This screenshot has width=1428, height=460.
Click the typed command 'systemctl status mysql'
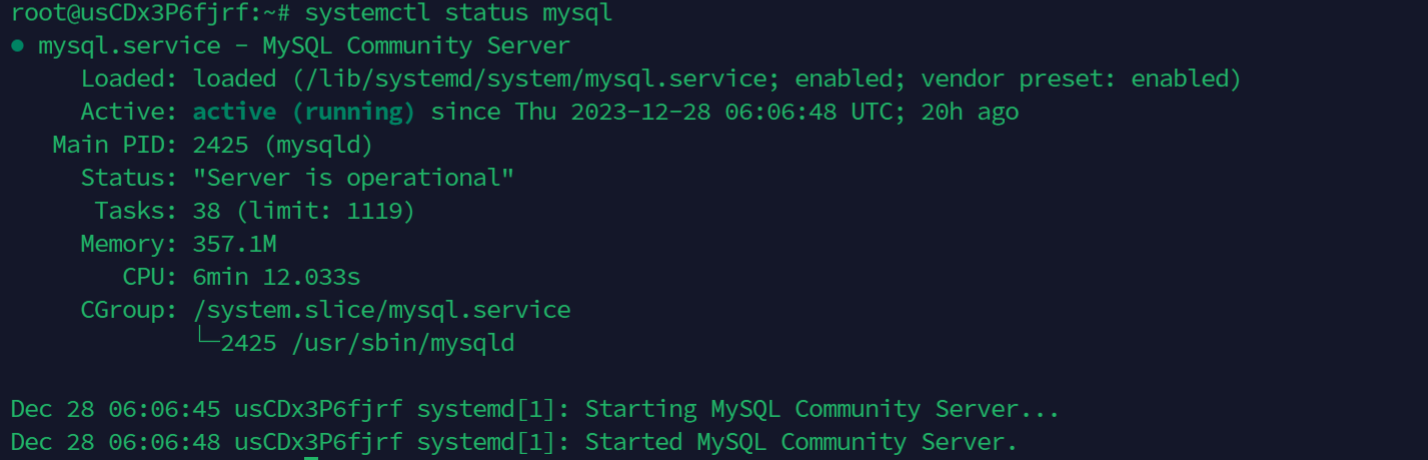pyautogui.click(x=458, y=13)
